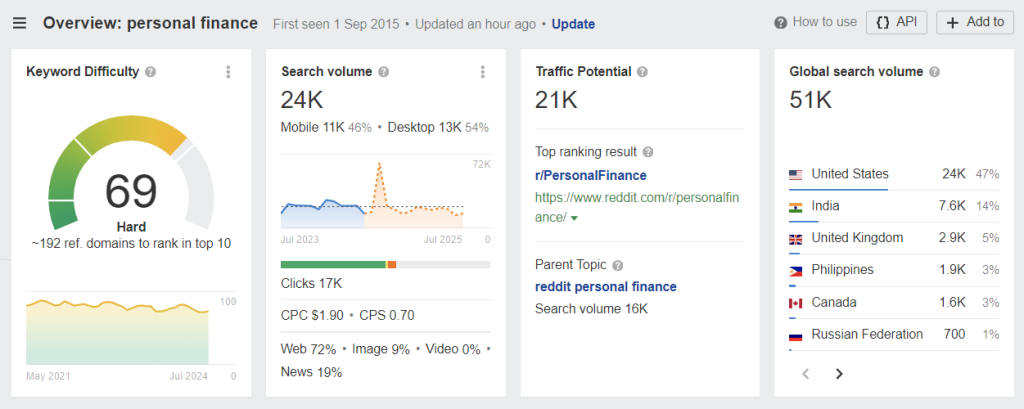Open the r/PersonalFinance result link
Screen dimensions: 1024x409
click(x=590, y=176)
